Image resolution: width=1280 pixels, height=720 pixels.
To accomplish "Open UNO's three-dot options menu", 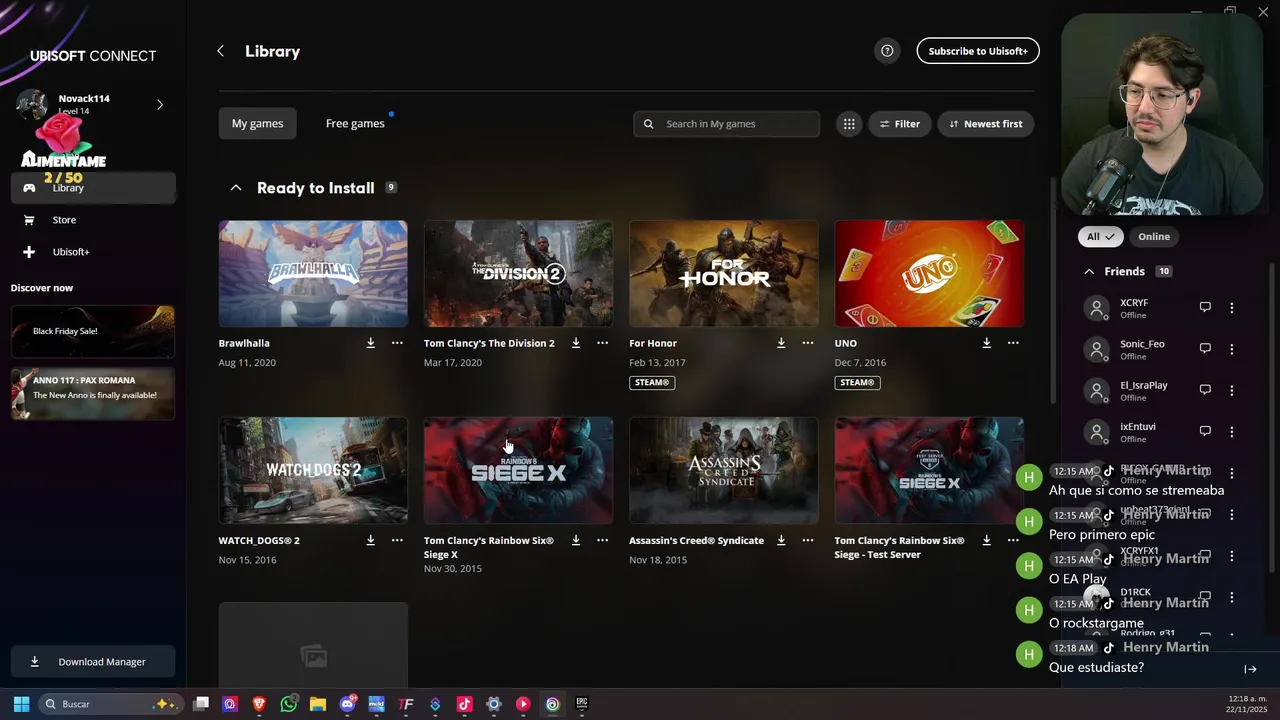I will (1013, 343).
